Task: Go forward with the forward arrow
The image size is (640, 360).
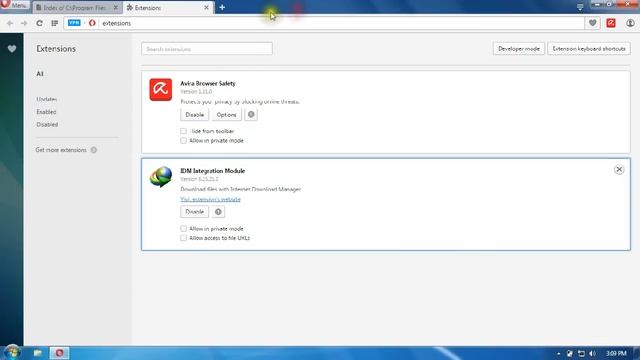Action: pos(24,23)
